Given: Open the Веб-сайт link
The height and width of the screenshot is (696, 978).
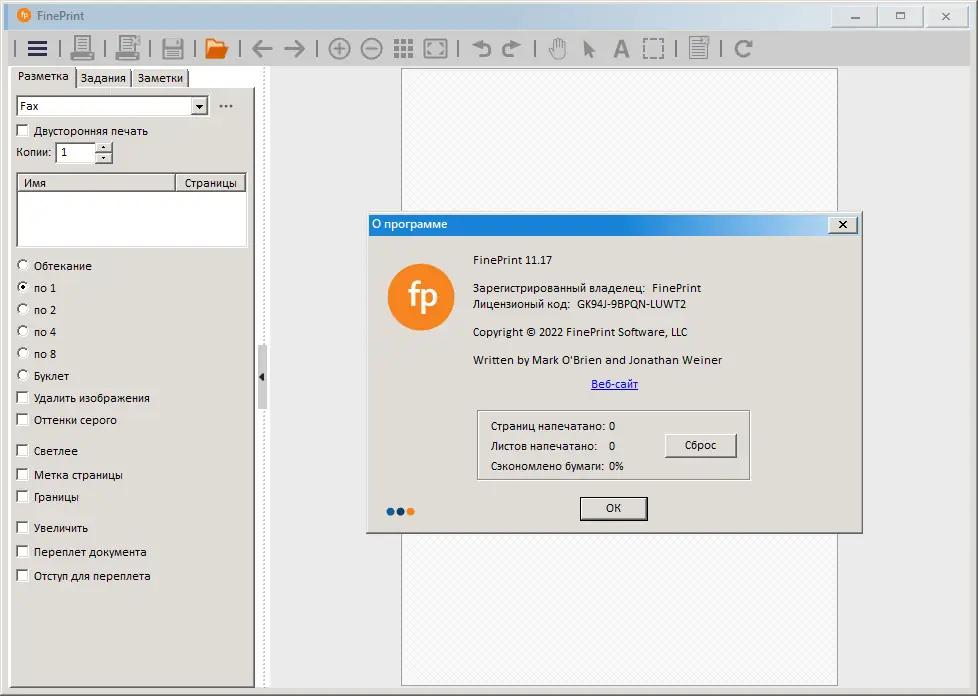Looking at the screenshot, I should 614,384.
